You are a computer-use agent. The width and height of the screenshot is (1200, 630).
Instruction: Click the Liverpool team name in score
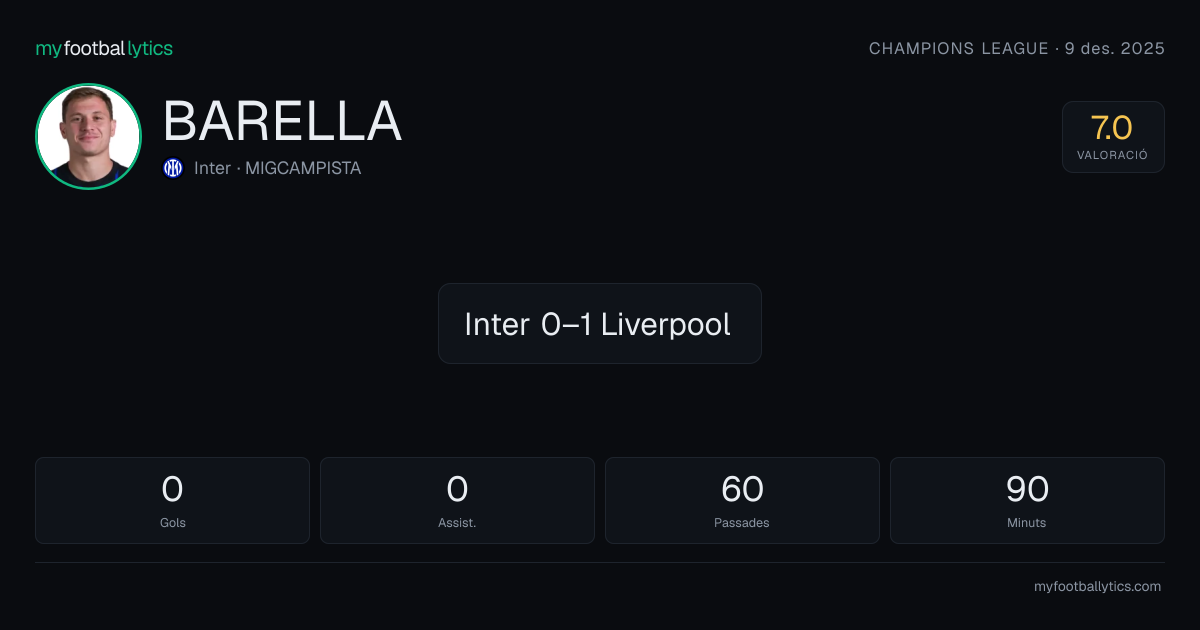(x=665, y=324)
